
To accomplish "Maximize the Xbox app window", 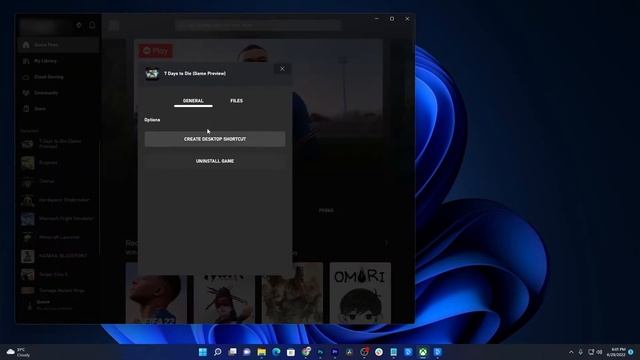I will (392, 19).
